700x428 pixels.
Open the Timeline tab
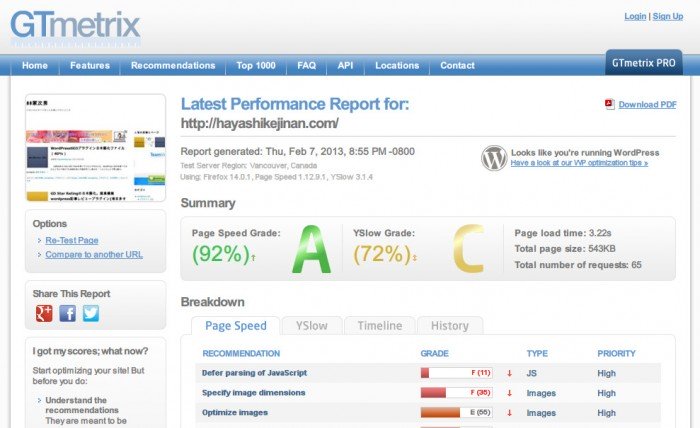[x=379, y=326]
